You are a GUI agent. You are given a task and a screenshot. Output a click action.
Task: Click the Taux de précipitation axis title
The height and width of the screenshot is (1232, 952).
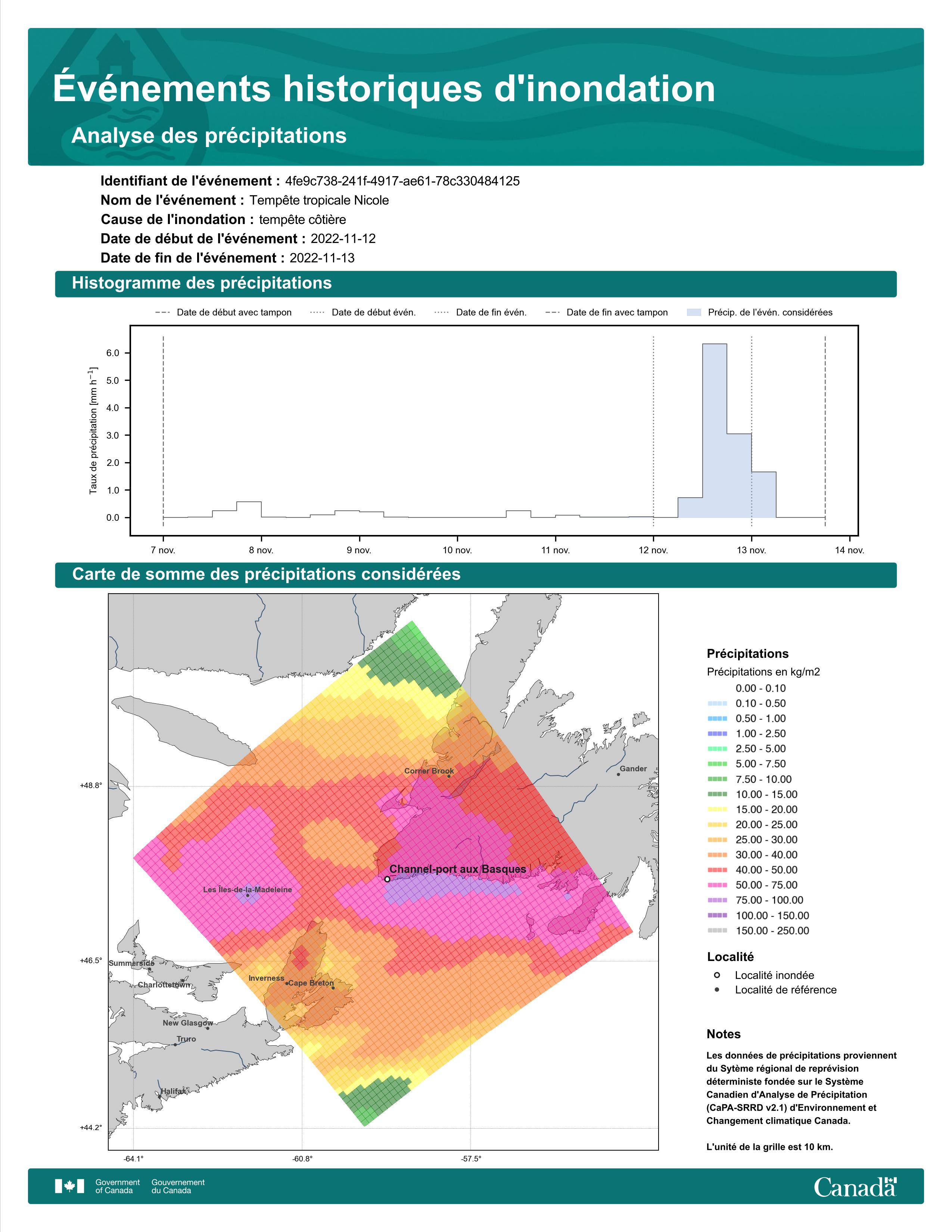pos(93,430)
